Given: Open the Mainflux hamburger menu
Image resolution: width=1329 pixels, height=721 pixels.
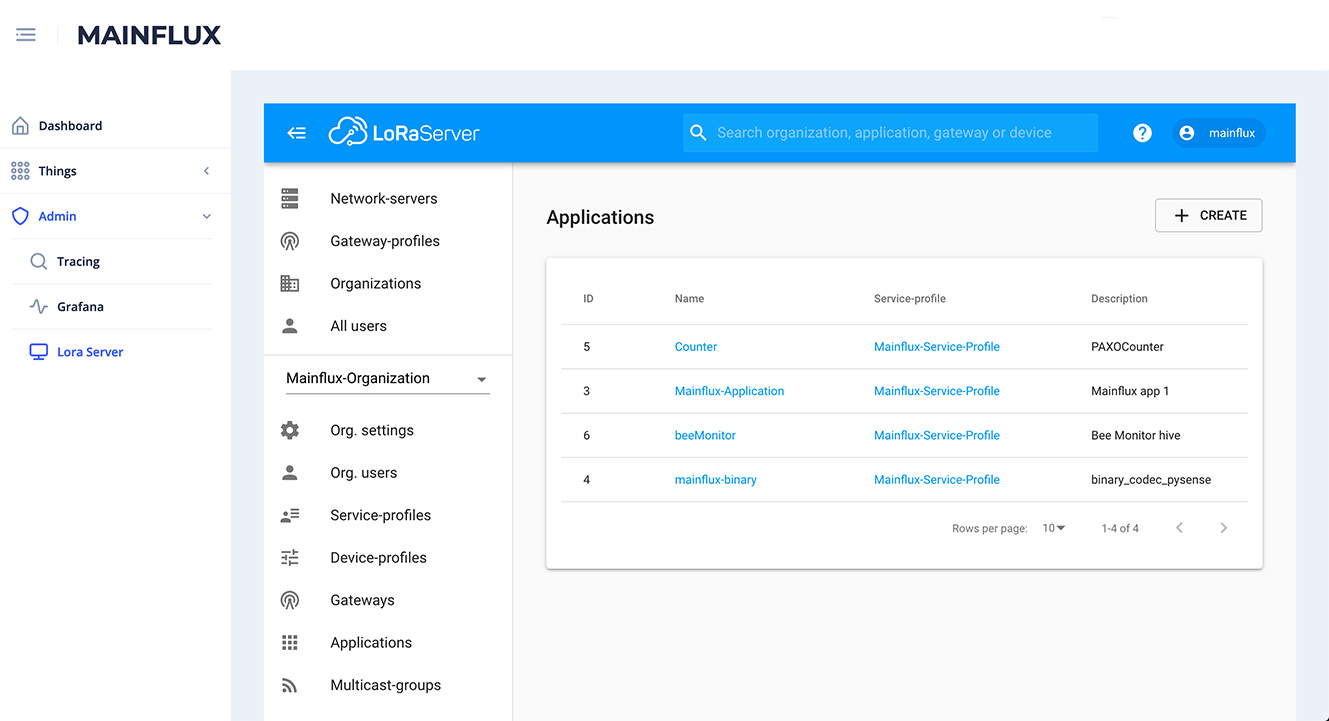Looking at the screenshot, I should [25, 33].
